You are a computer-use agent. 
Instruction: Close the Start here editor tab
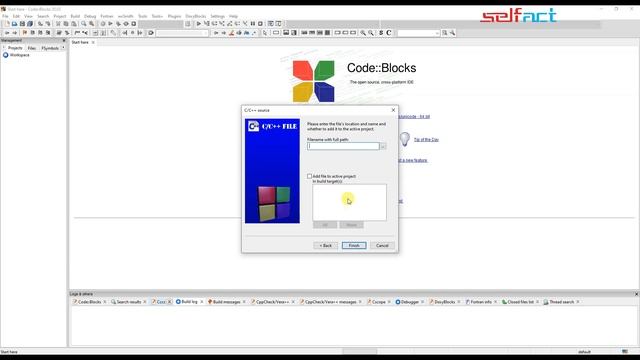click(93, 42)
